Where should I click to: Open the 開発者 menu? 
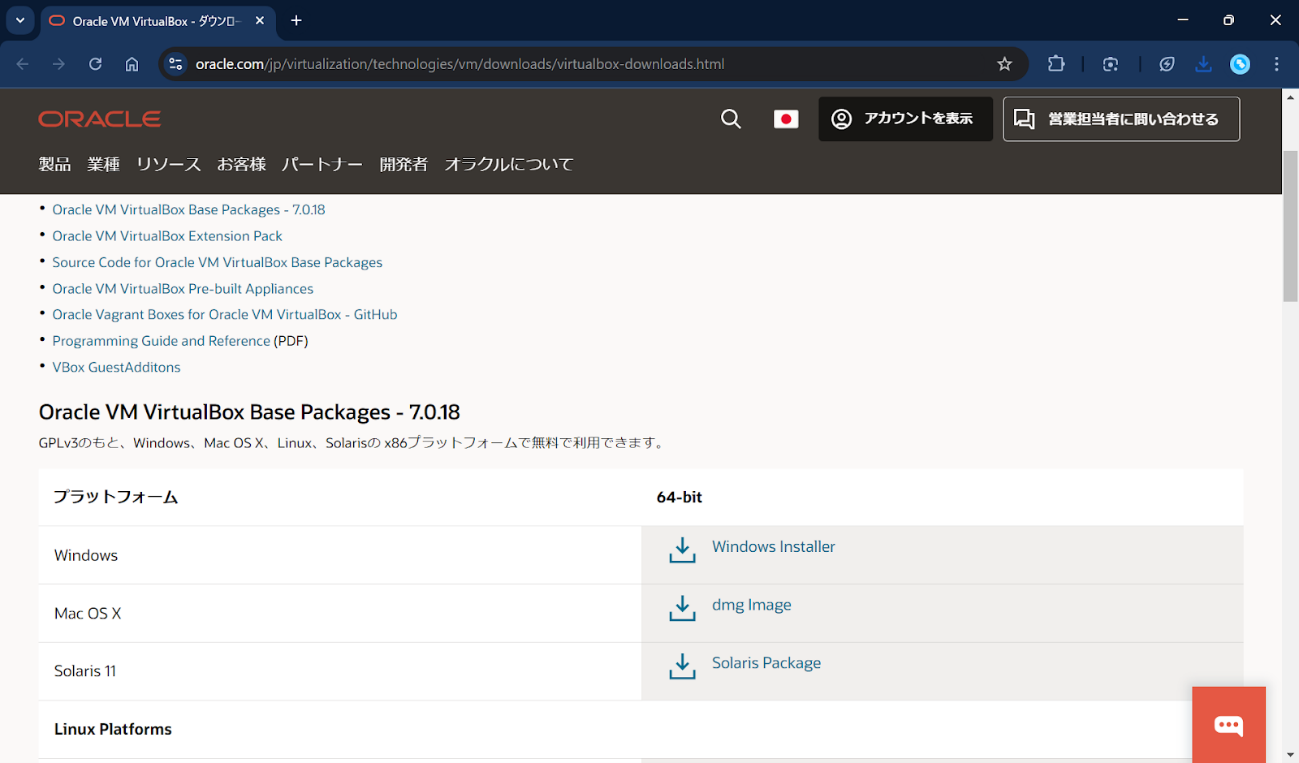tap(404, 164)
